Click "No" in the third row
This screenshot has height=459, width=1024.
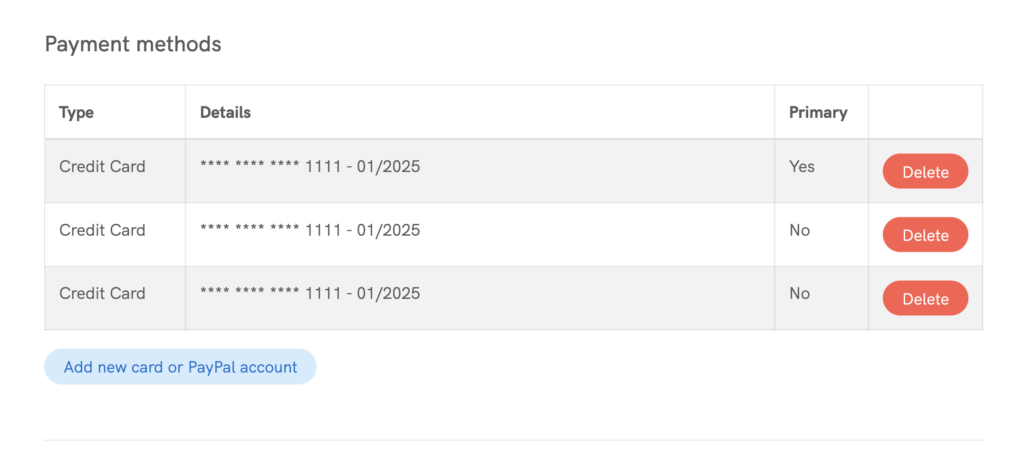[799, 293]
